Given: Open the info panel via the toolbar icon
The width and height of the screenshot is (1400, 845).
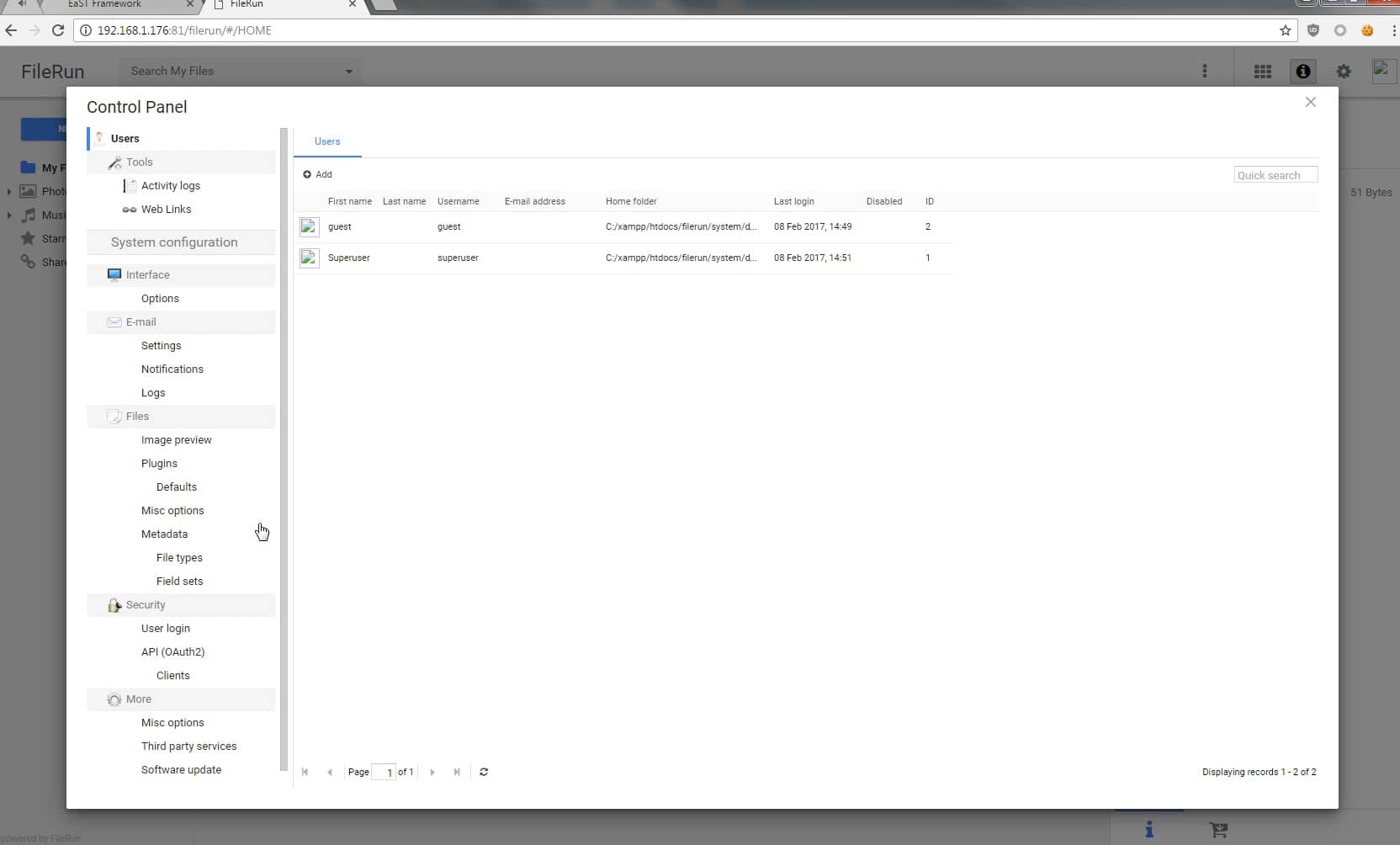Looking at the screenshot, I should click(x=1302, y=71).
